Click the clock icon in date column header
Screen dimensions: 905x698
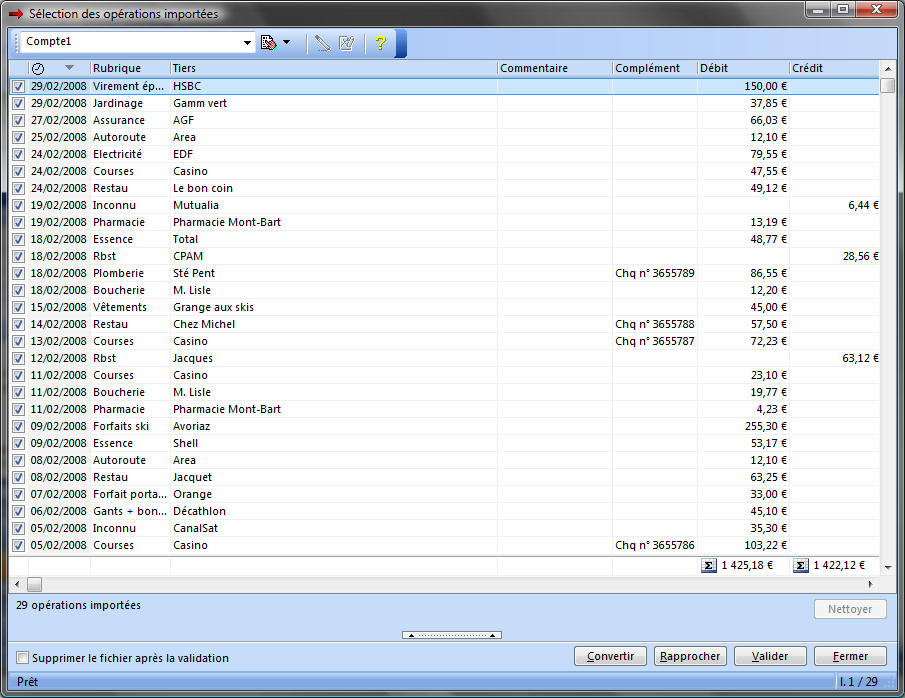(x=38, y=68)
